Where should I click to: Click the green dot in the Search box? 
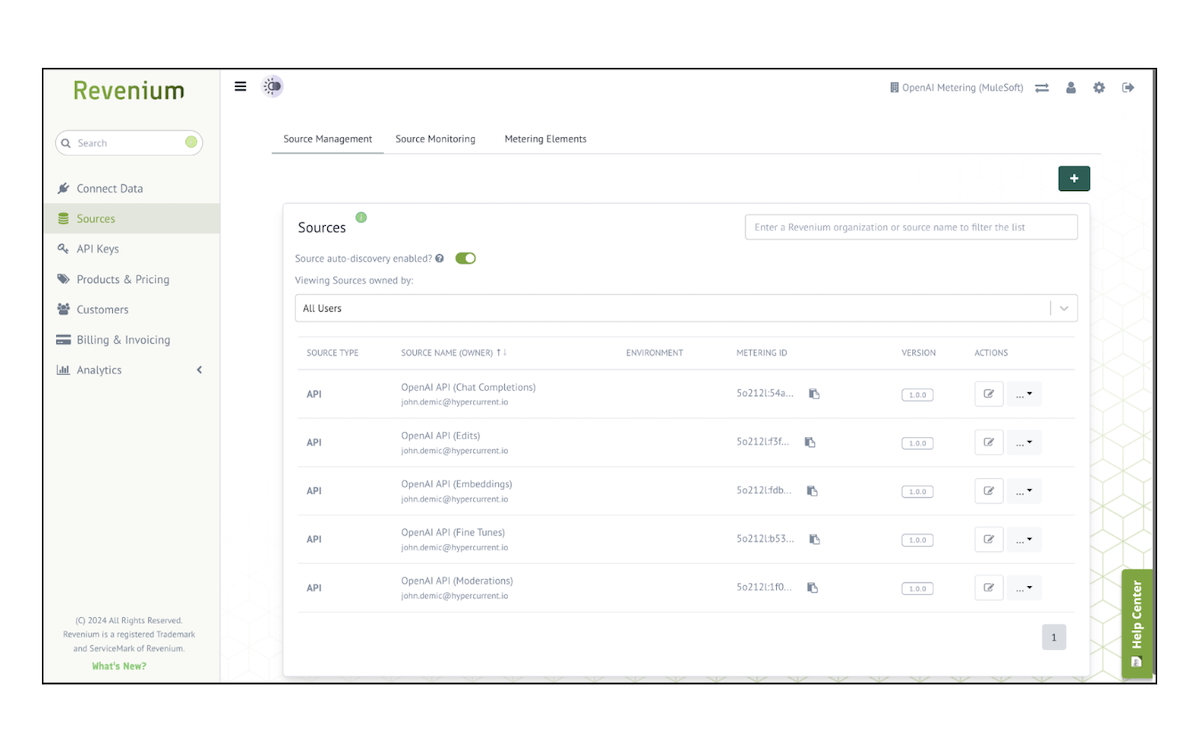191,142
